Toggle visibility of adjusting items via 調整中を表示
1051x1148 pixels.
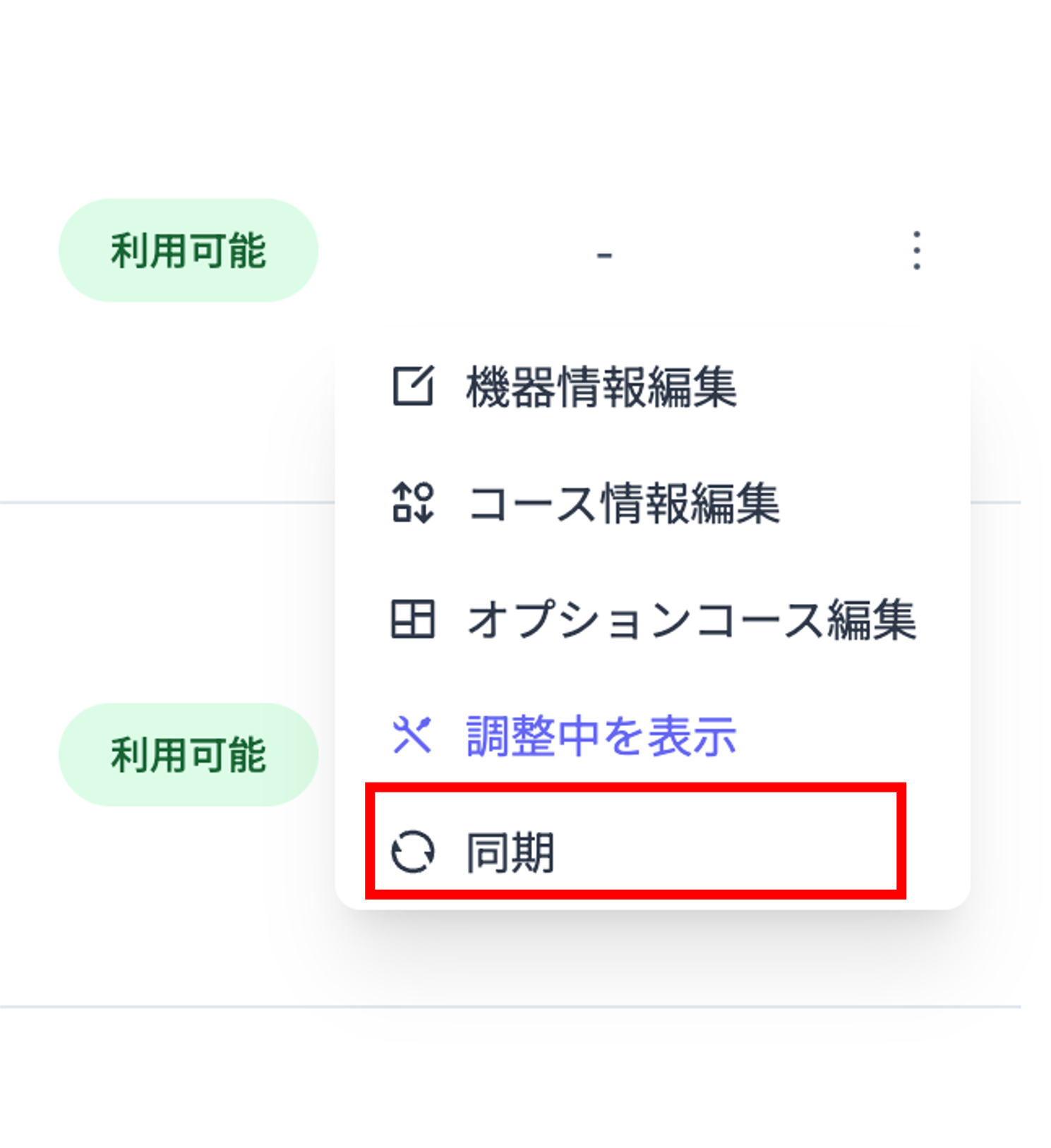[600, 737]
